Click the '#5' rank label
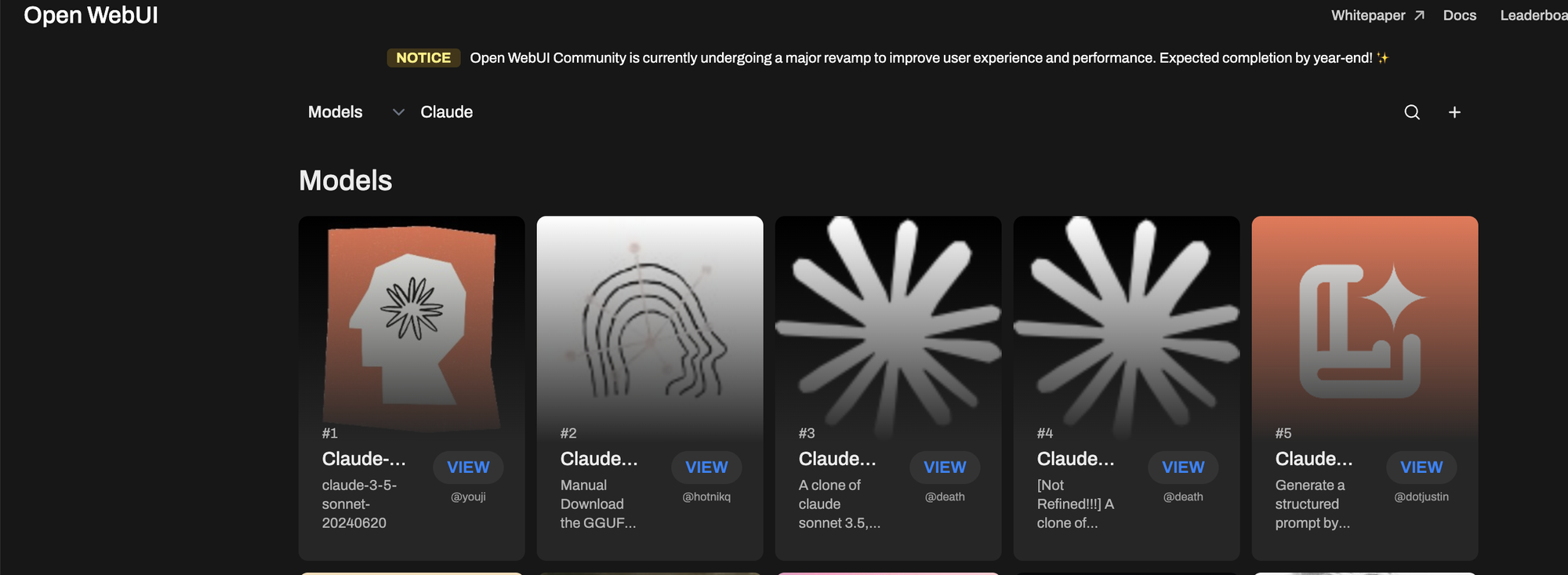1568x575 pixels. click(x=1283, y=433)
